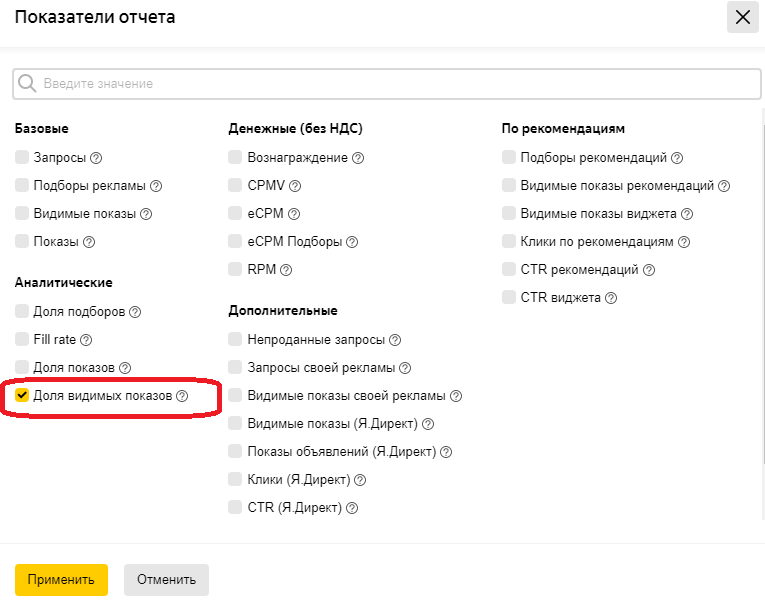
Task: Open hint for CTR виджета
Action: 611,298
